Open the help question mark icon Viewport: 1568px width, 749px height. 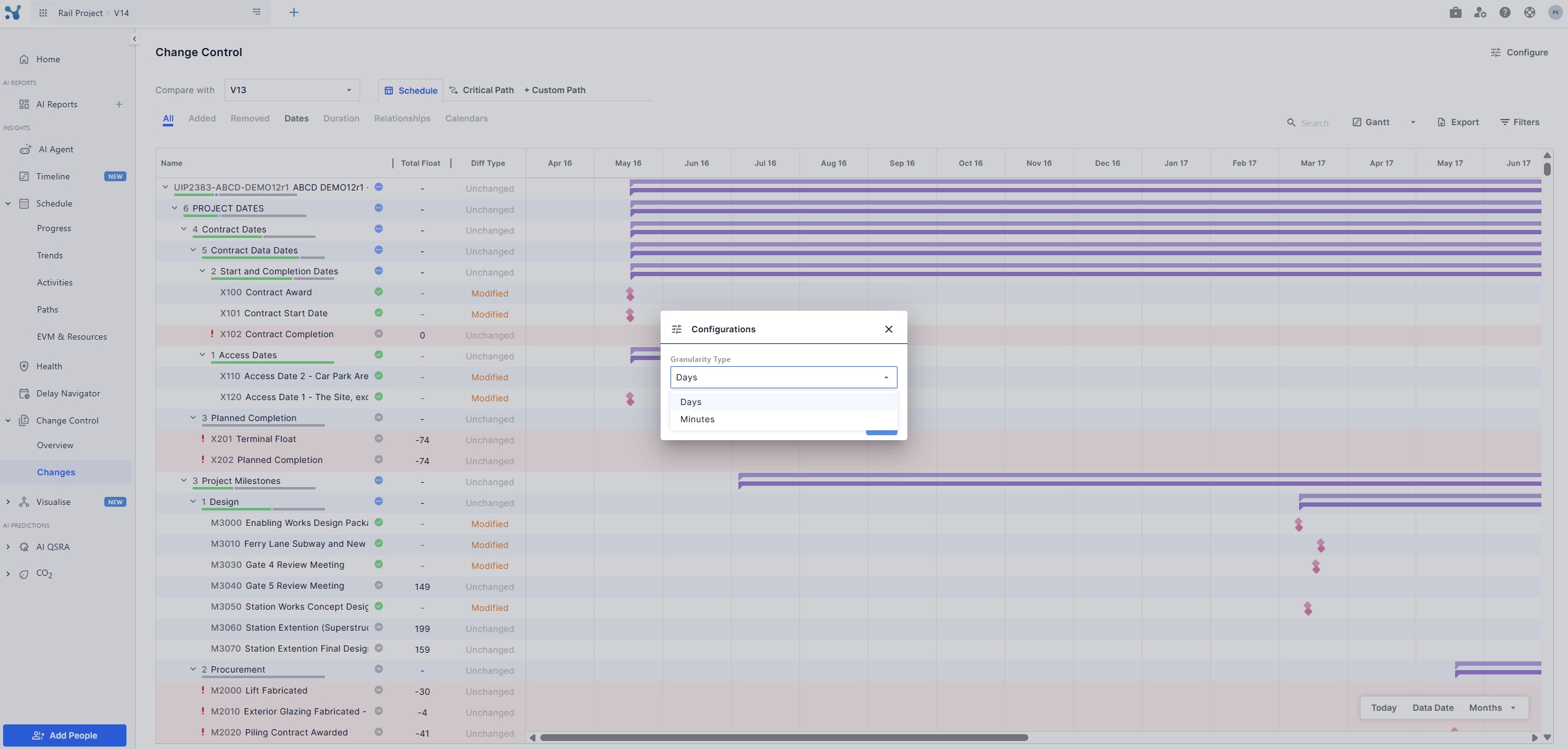[x=1505, y=12]
